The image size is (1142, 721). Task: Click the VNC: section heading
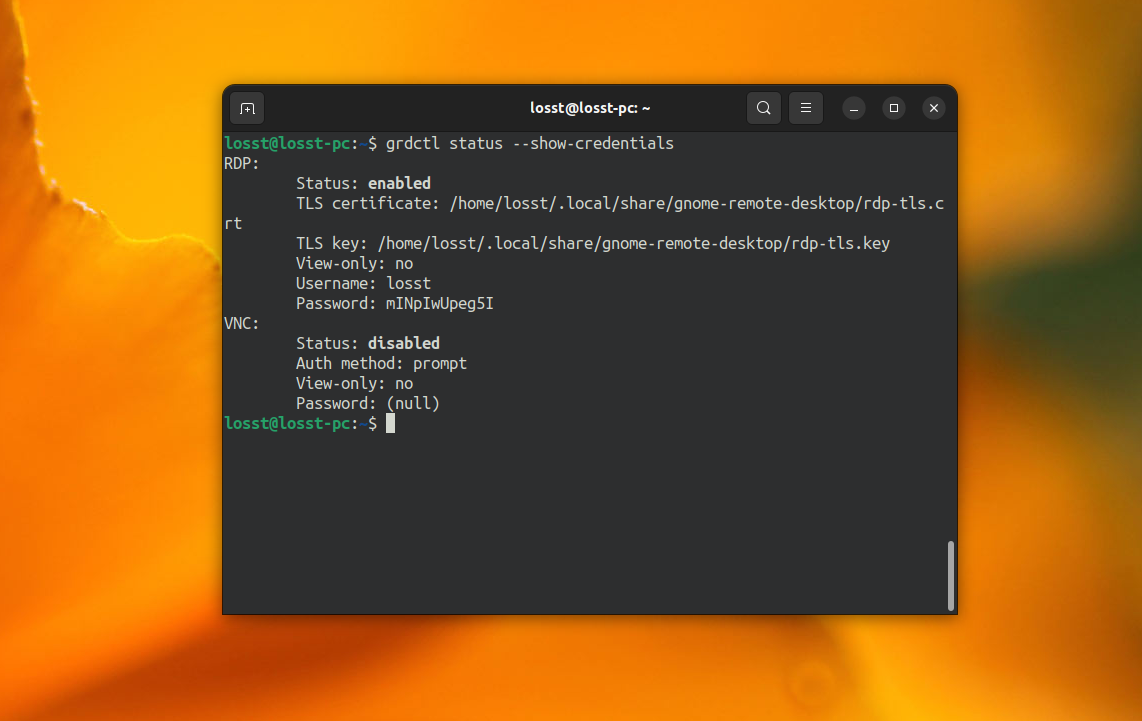[x=242, y=324]
